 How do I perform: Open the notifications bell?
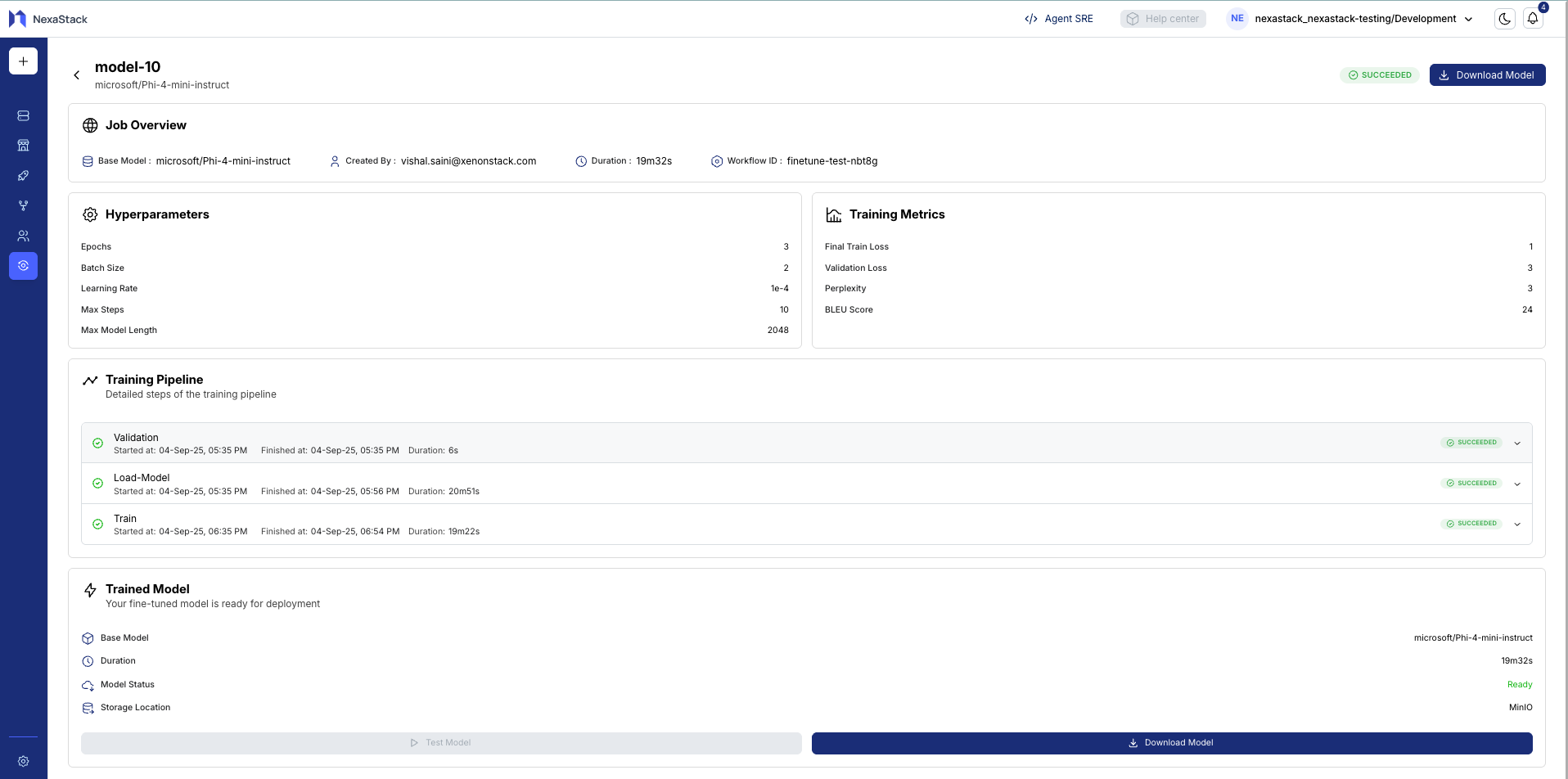click(x=1533, y=19)
